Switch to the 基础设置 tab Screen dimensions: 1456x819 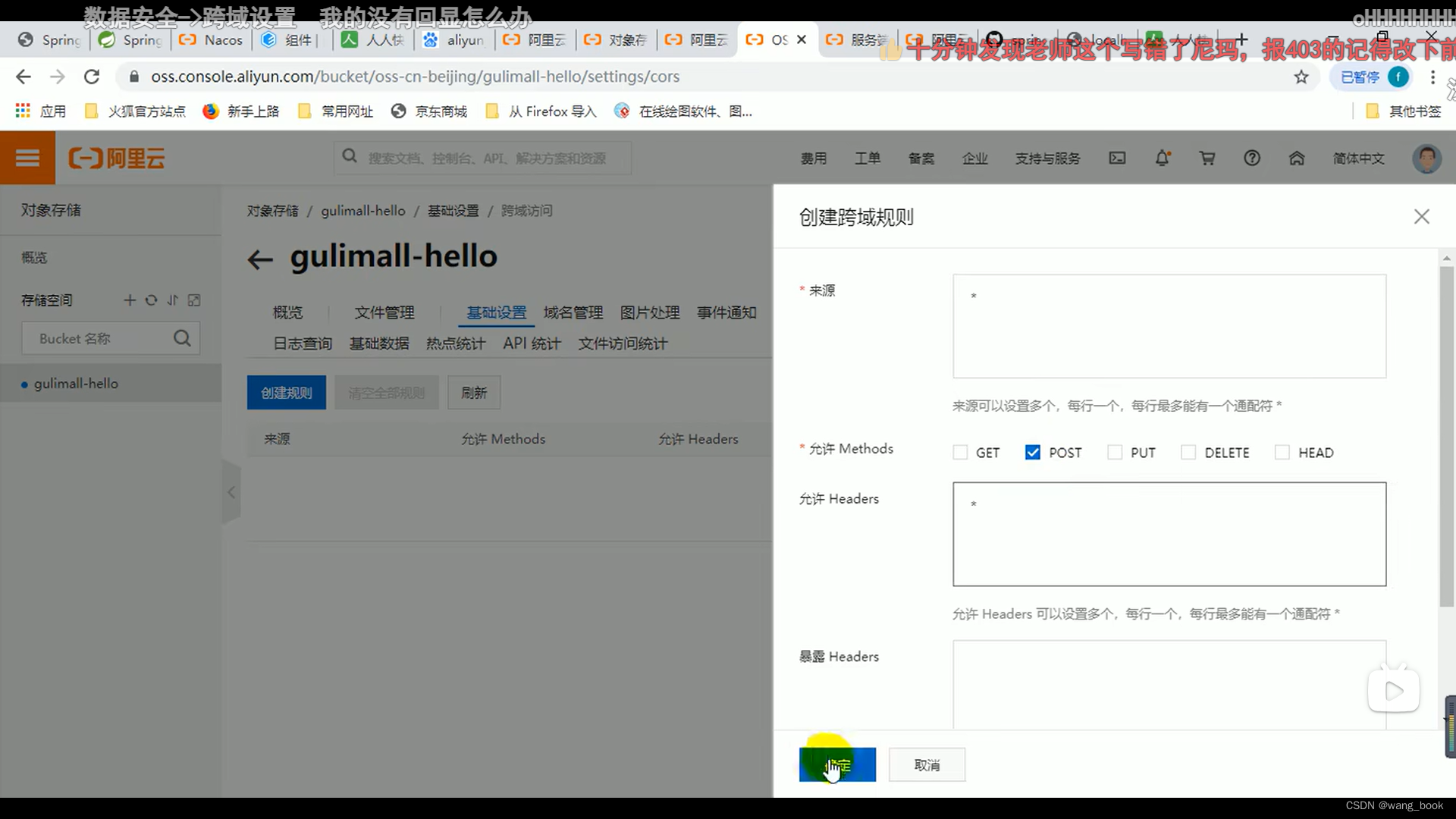[496, 312]
